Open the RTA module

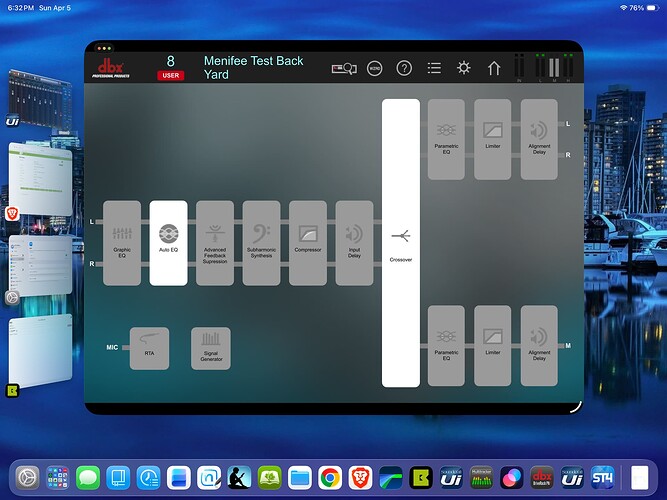point(149,348)
